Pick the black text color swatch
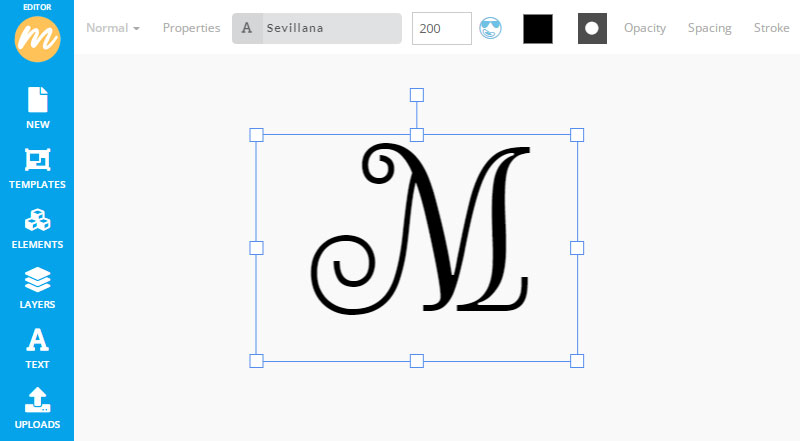 pyautogui.click(x=538, y=29)
